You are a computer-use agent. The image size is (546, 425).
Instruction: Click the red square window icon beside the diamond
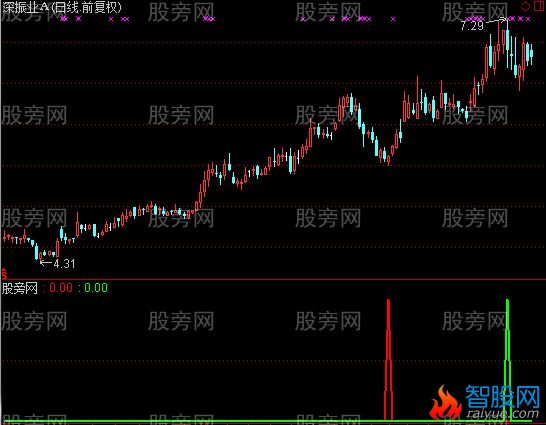click(539, 6)
